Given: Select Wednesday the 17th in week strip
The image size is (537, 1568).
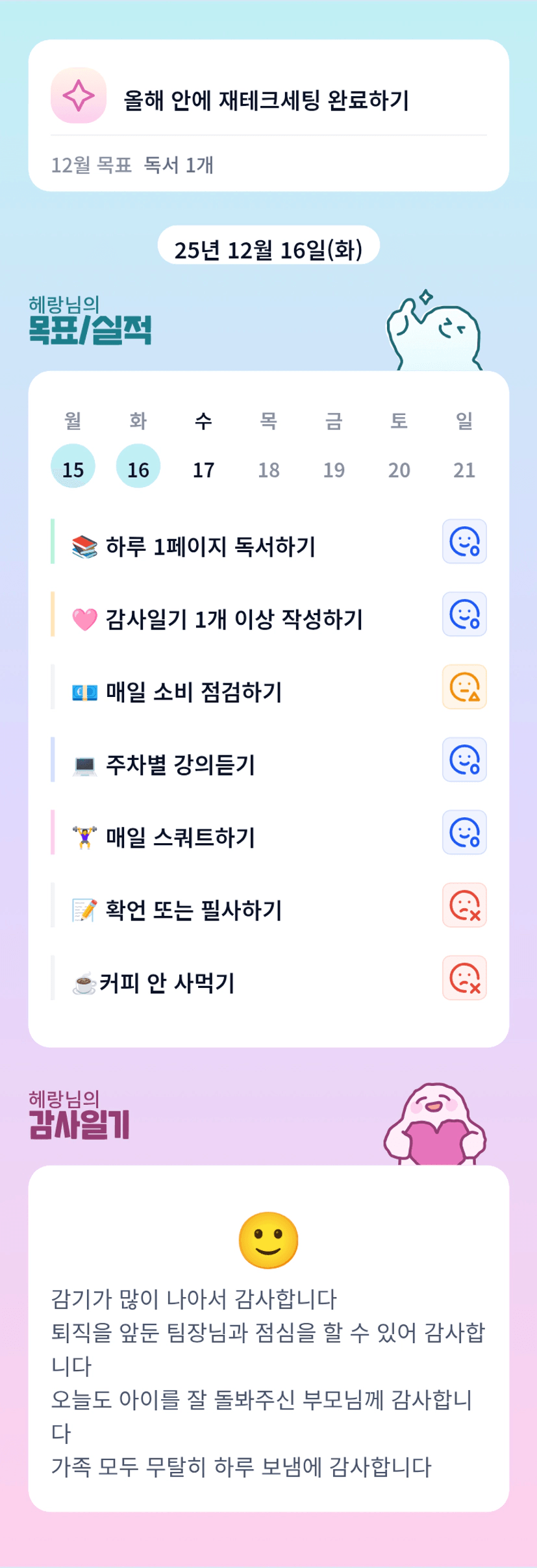Looking at the screenshot, I should click(x=203, y=468).
